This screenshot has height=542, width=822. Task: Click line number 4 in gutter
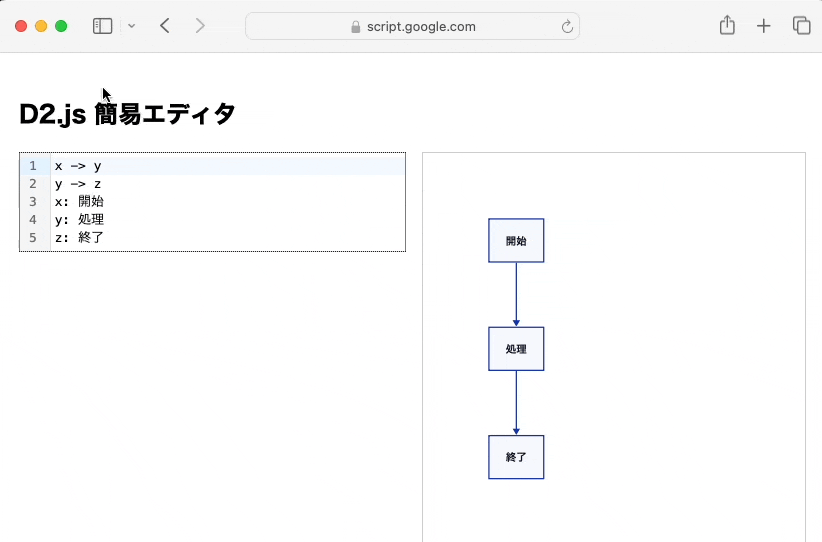click(x=33, y=220)
